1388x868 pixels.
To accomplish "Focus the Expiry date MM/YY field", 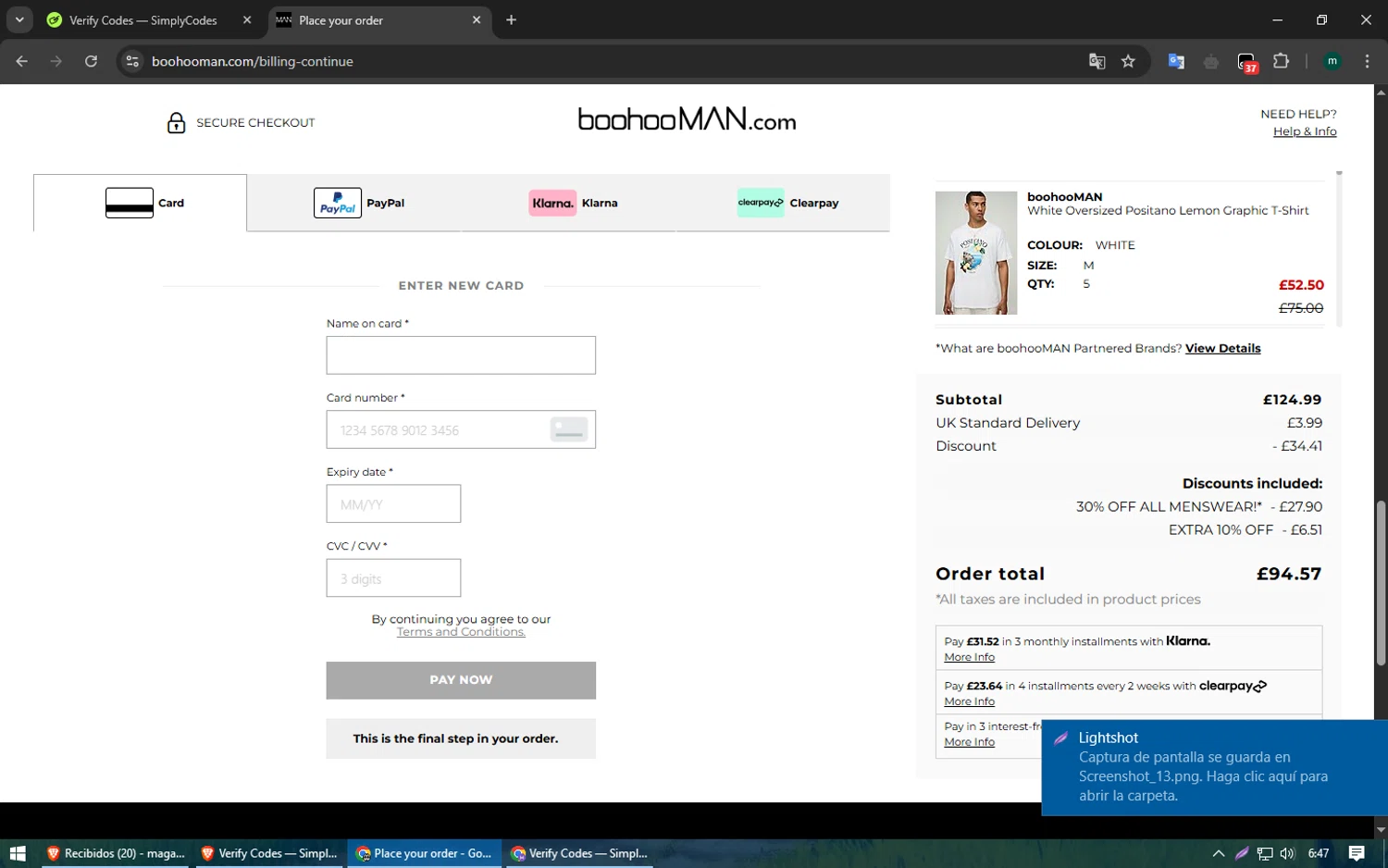I will coord(393,503).
